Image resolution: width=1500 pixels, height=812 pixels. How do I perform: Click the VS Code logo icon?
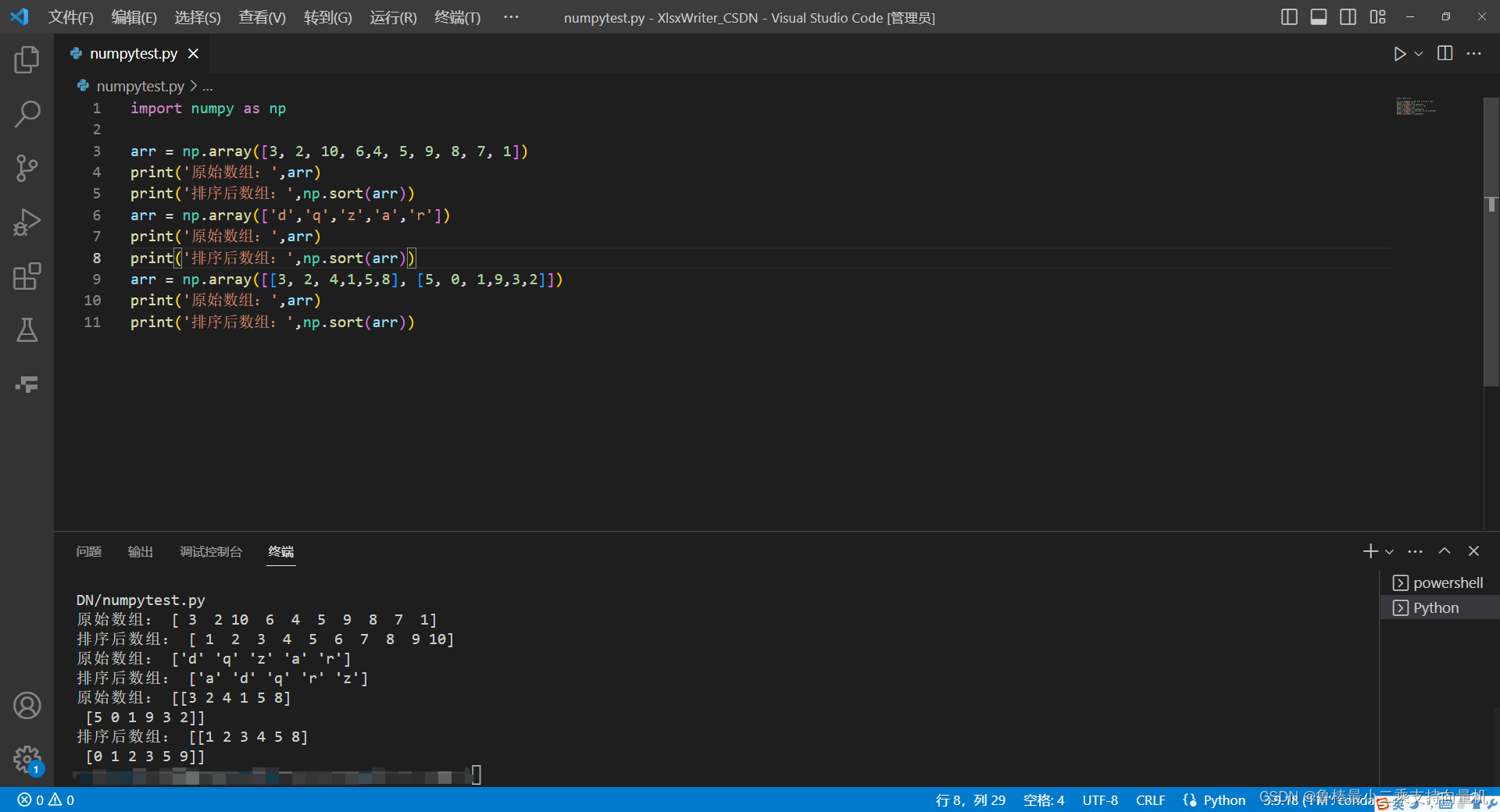(x=20, y=16)
